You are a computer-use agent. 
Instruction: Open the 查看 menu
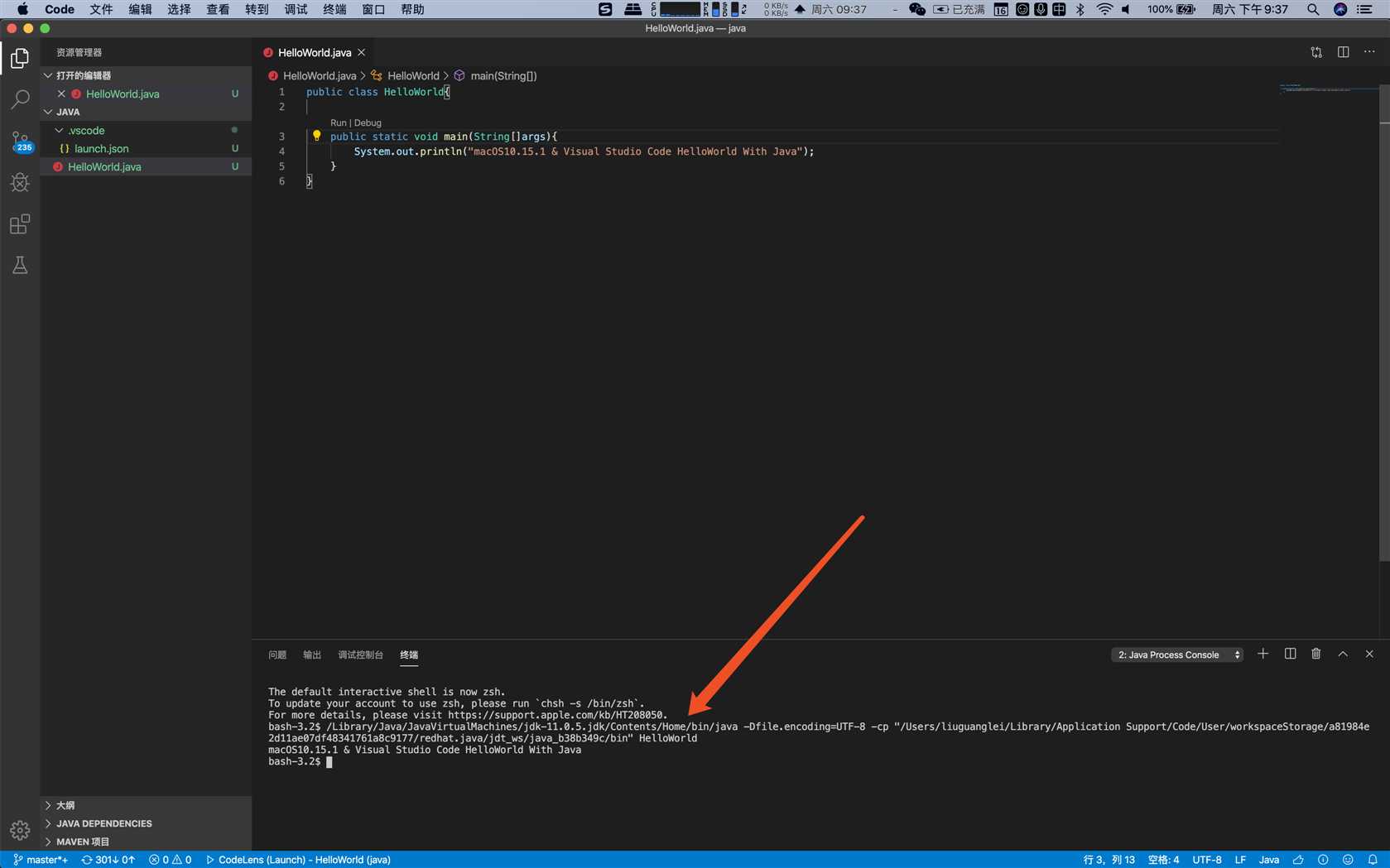pyautogui.click(x=218, y=9)
